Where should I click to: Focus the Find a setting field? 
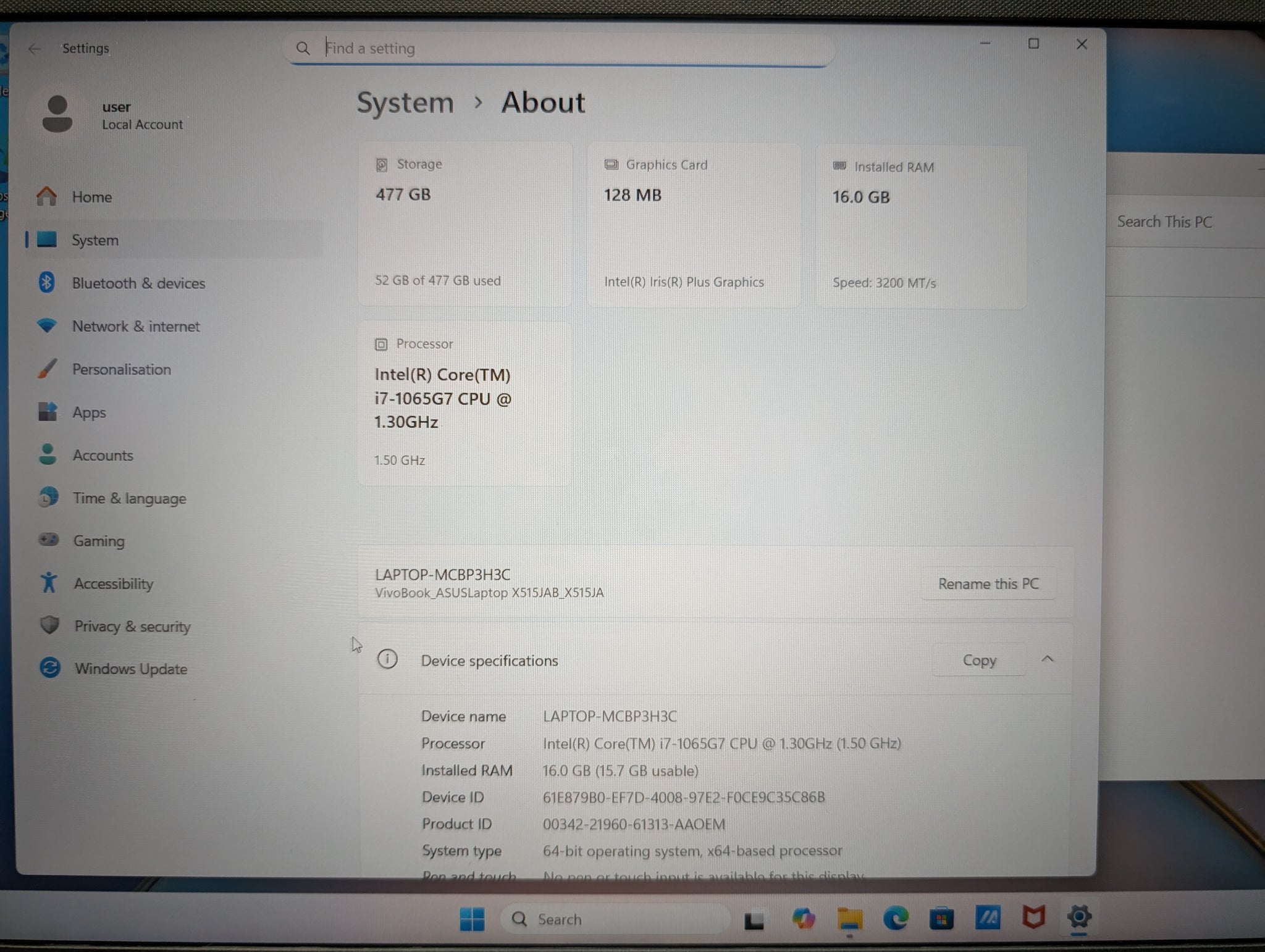(x=559, y=48)
